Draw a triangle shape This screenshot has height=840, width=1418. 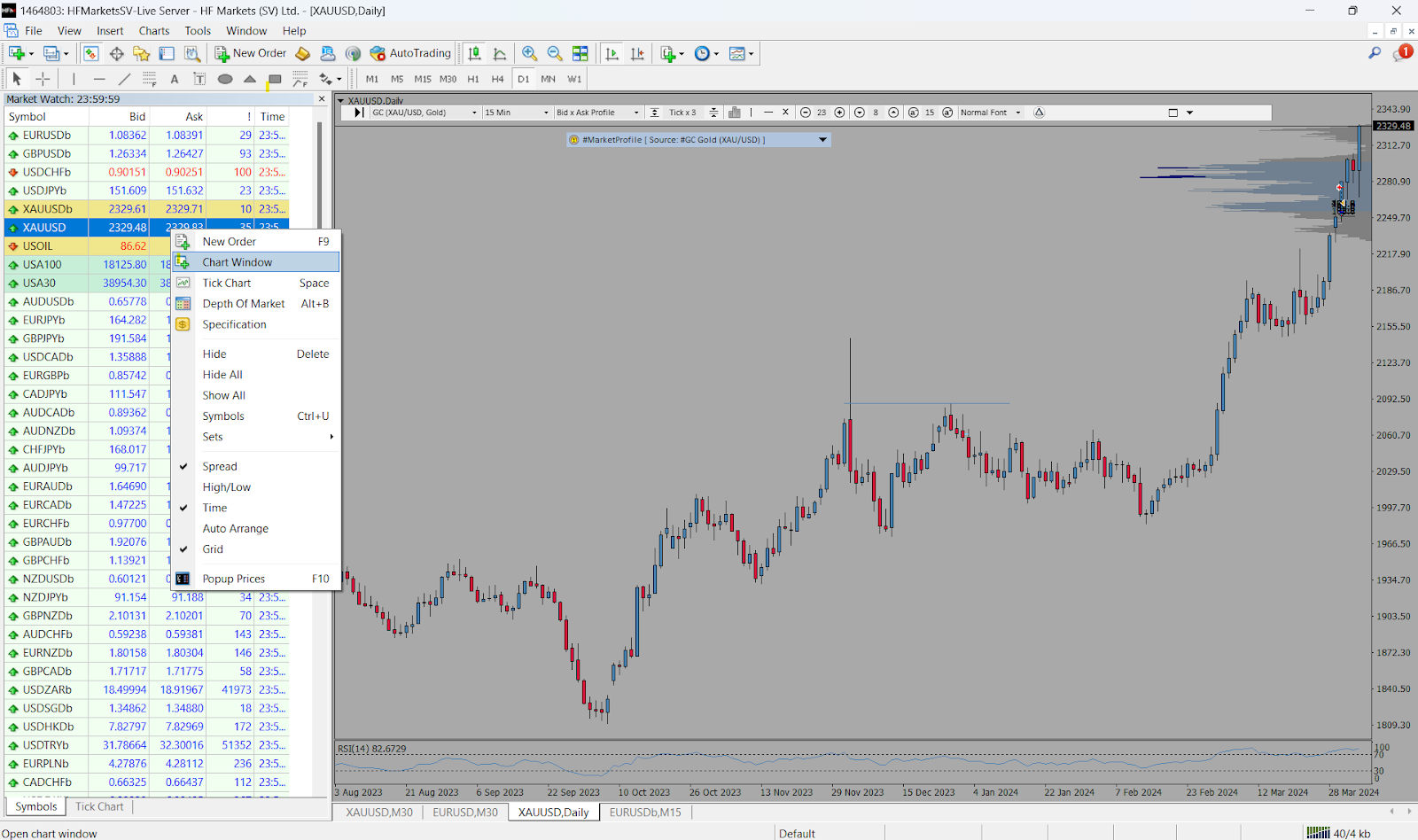coord(250,79)
